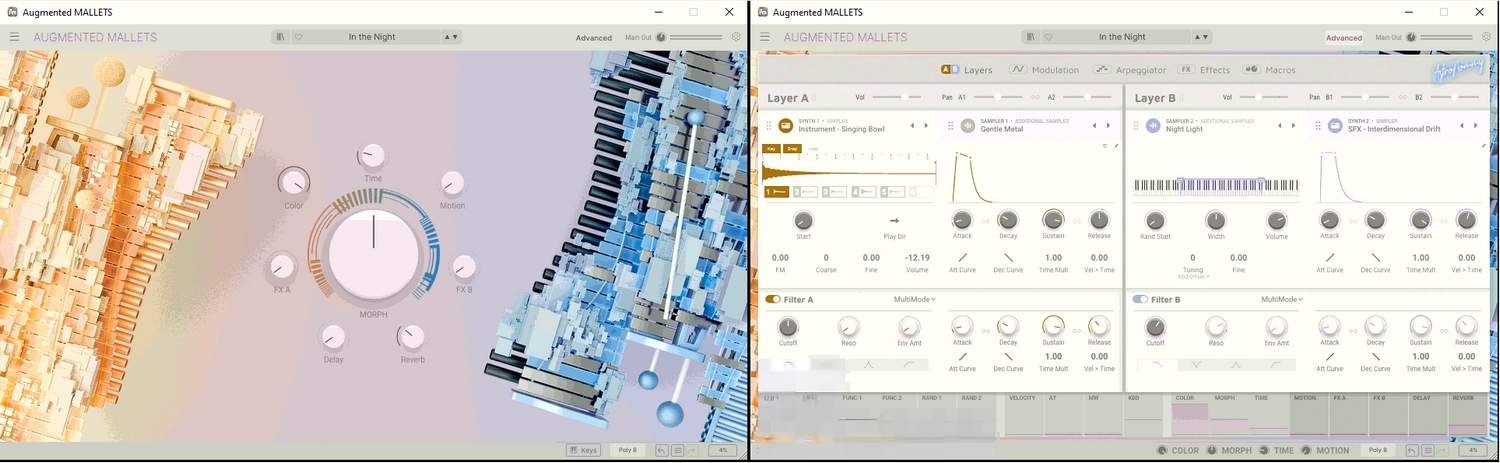
Task: Adjust the Layer A Vol slider
Action: click(895, 97)
